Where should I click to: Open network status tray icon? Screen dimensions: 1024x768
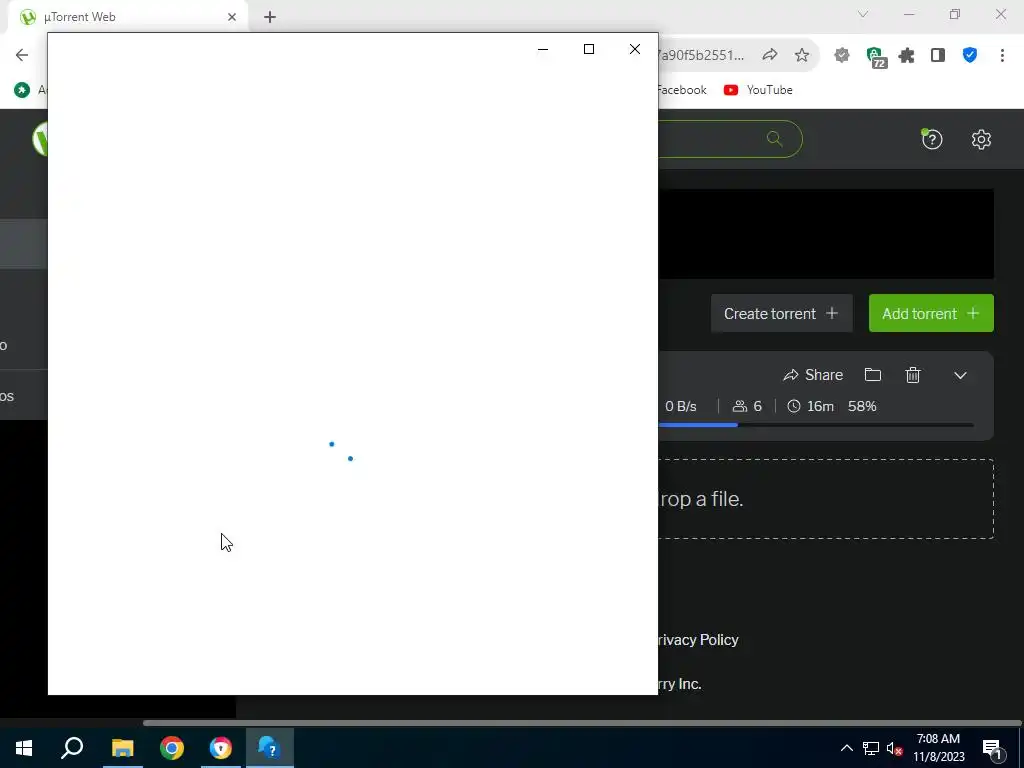[x=871, y=748]
